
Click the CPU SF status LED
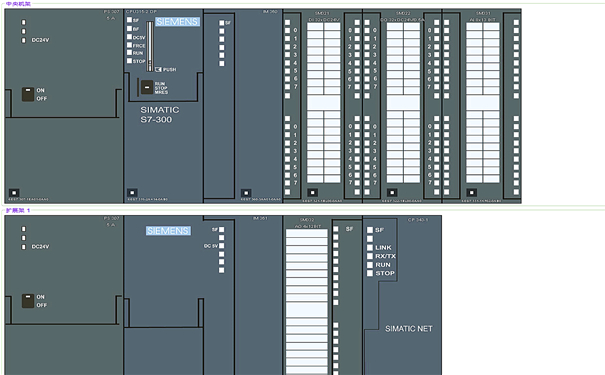tap(129, 20)
